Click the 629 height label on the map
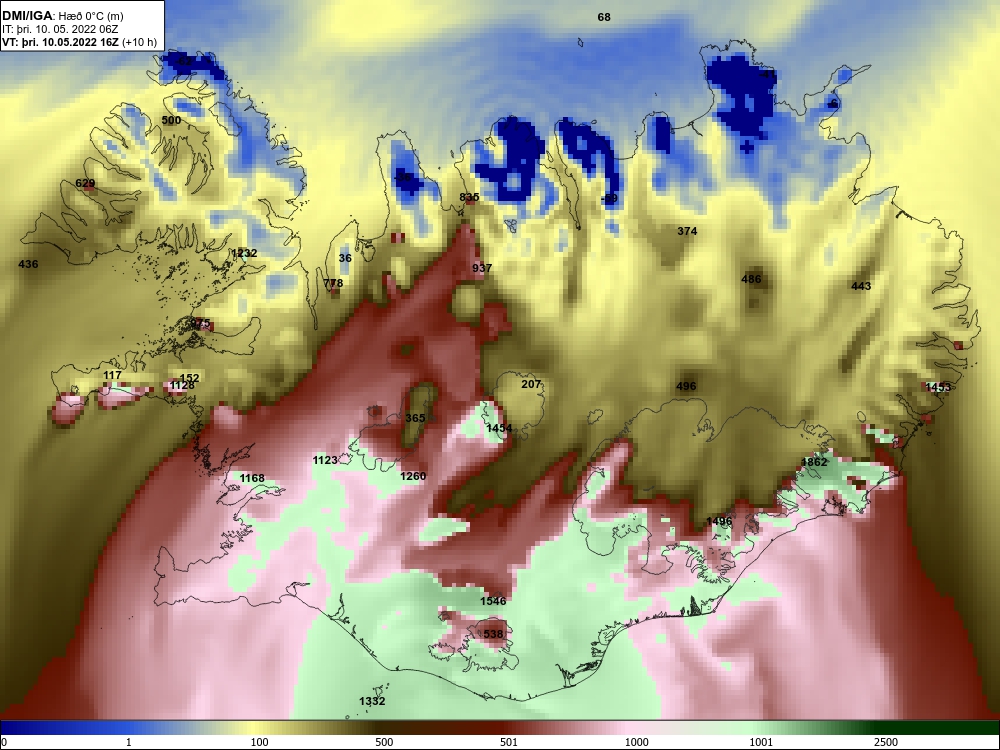This screenshot has height=750, width=1000. (x=85, y=184)
